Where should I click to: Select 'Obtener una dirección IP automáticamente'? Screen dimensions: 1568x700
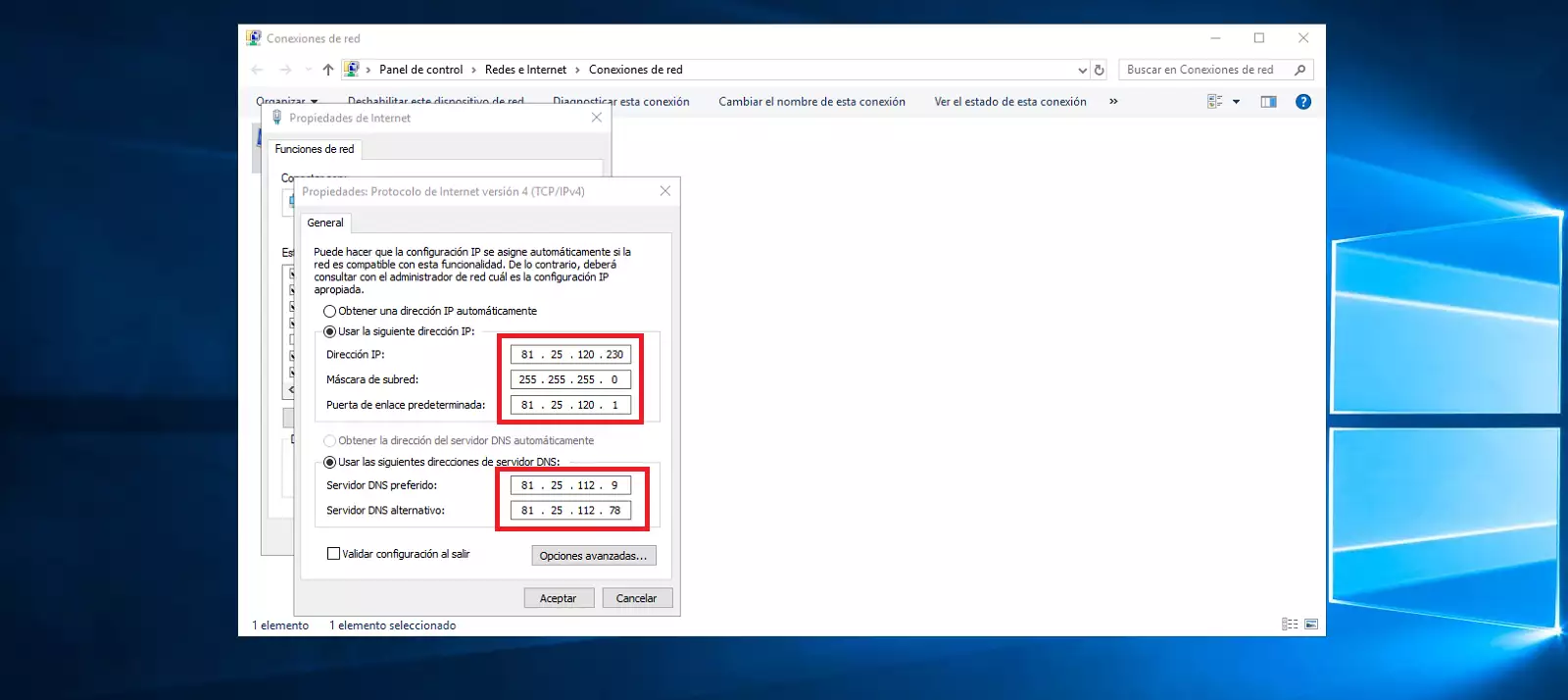coord(330,311)
